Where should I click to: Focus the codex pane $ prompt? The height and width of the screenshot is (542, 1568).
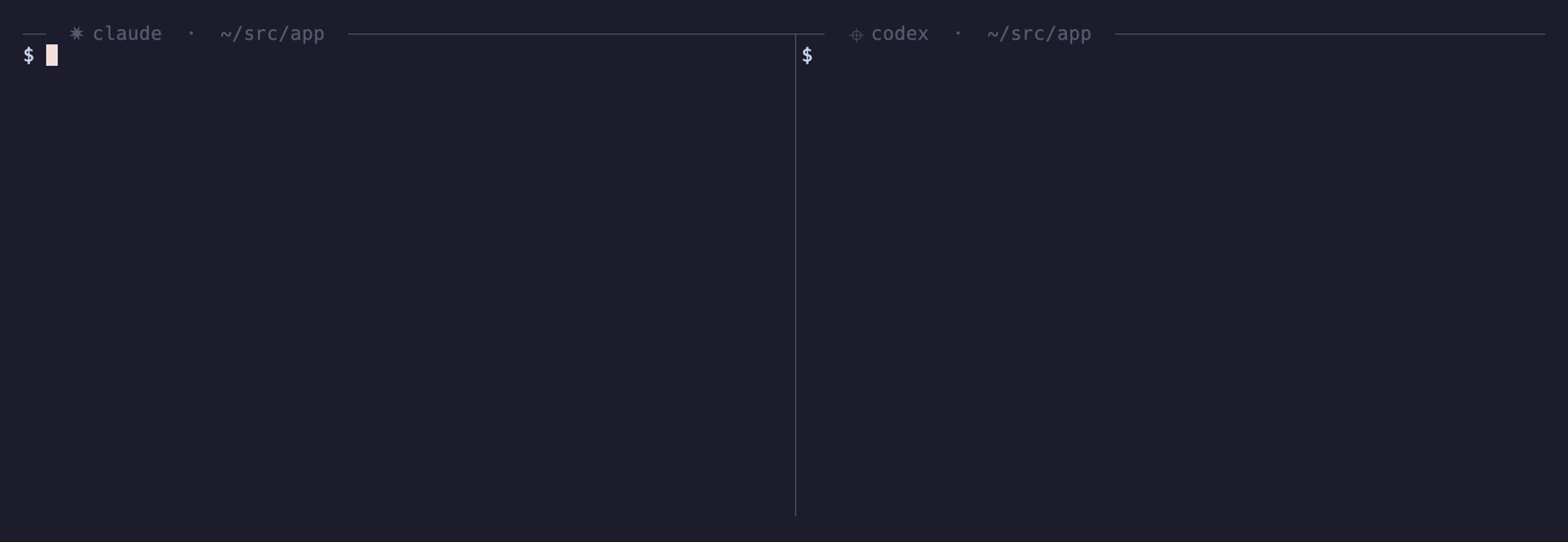coord(807,56)
